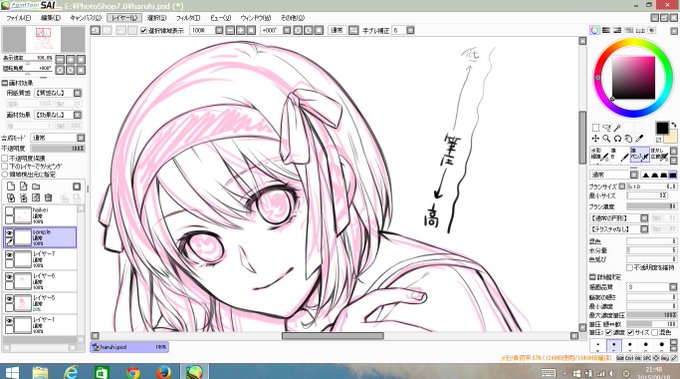Zoom out navigator with minus button
The image size is (680, 379).
(60, 59)
